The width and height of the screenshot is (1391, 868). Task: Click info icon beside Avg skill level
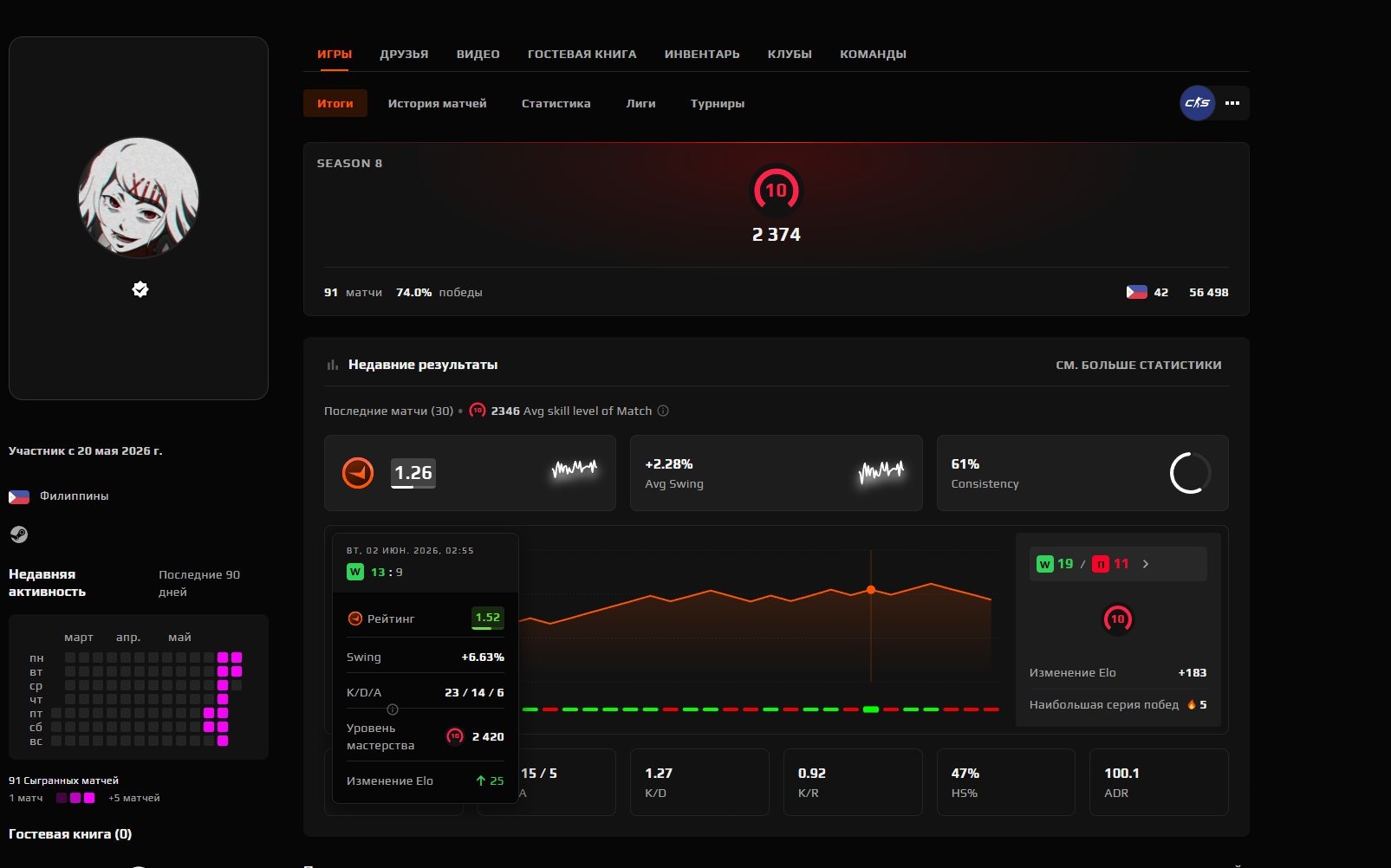click(663, 411)
